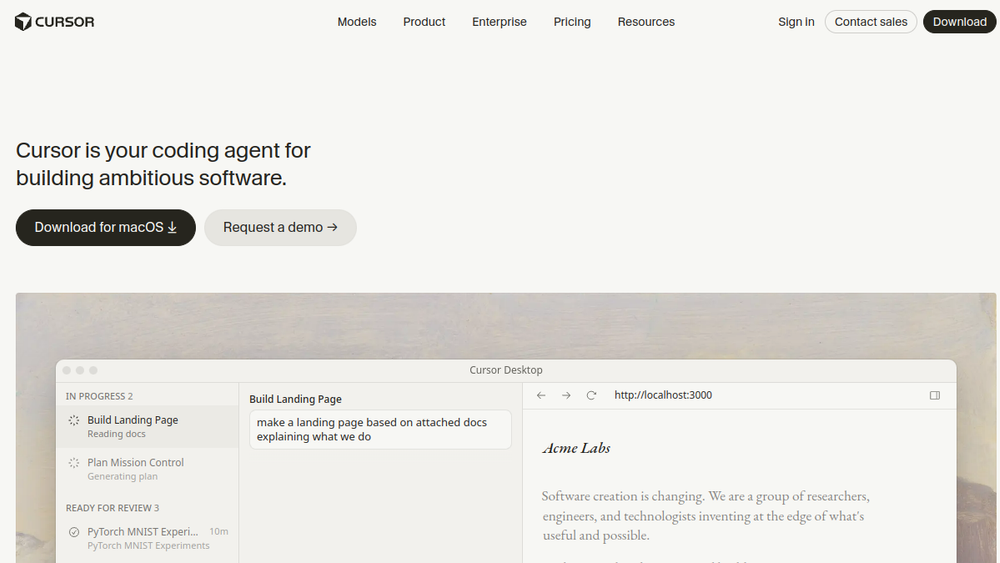
Task: Select the Plan Mission Control task
Action: tap(147, 469)
